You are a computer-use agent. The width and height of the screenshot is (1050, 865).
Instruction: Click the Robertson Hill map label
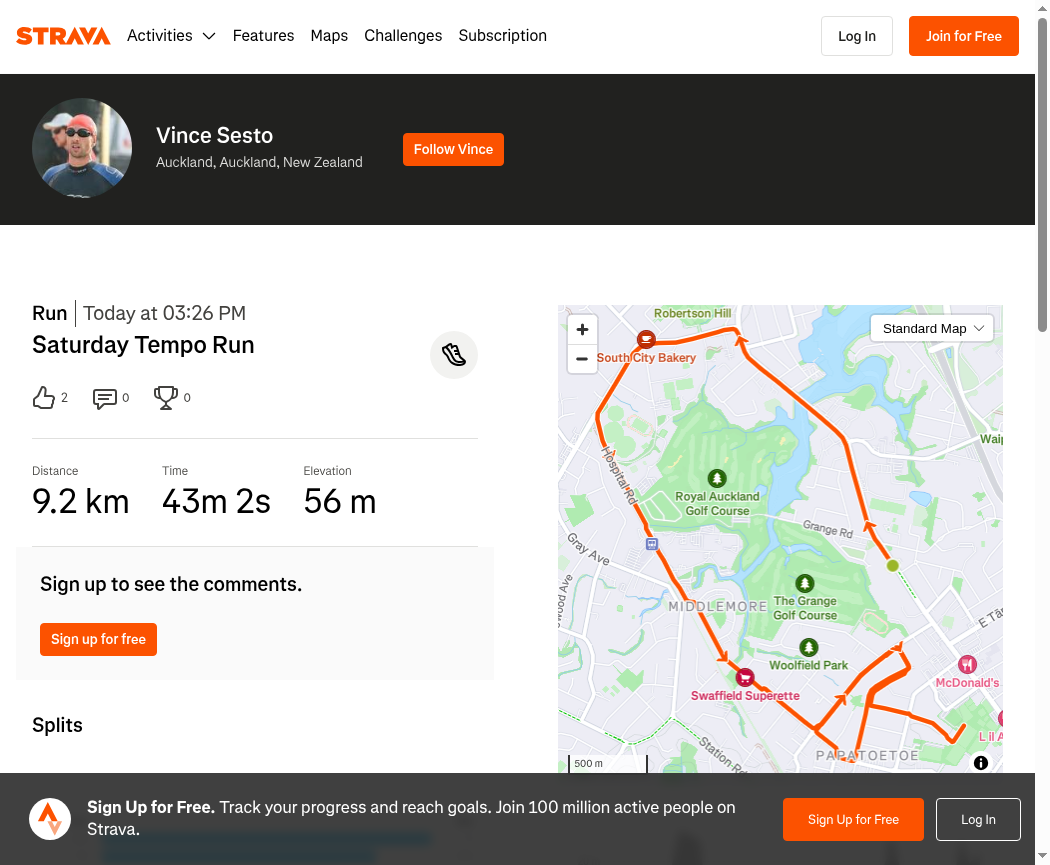point(692,313)
